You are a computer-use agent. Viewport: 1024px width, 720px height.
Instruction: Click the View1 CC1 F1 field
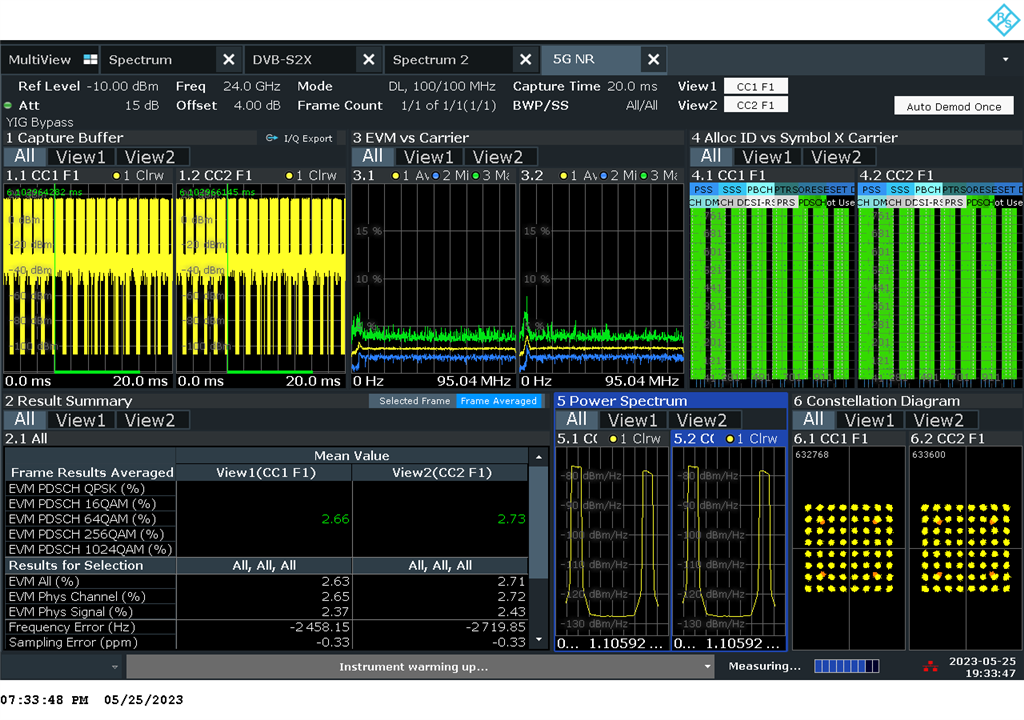point(756,86)
